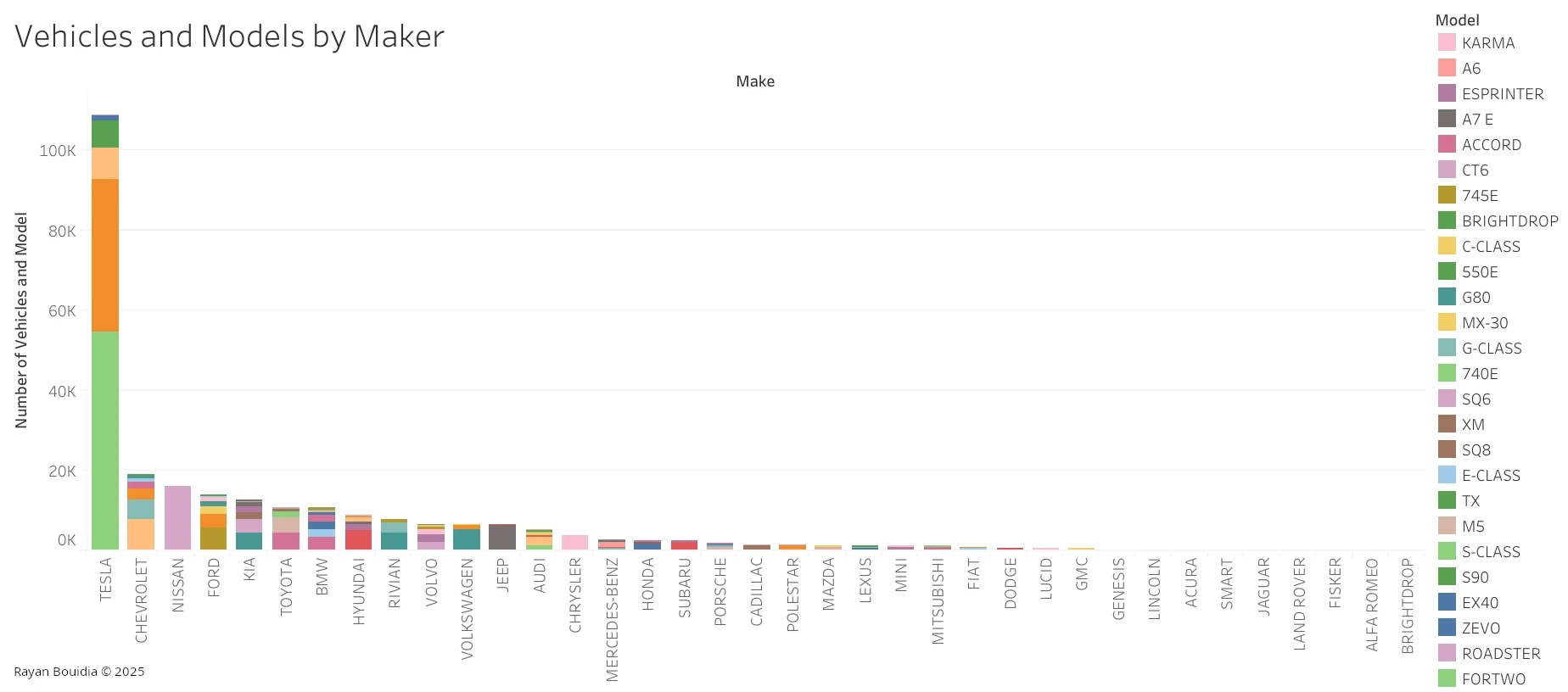The height and width of the screenshot is (692, 1568).
Task: Select the G80 legend color swatch
Action: click(1447, 297)
